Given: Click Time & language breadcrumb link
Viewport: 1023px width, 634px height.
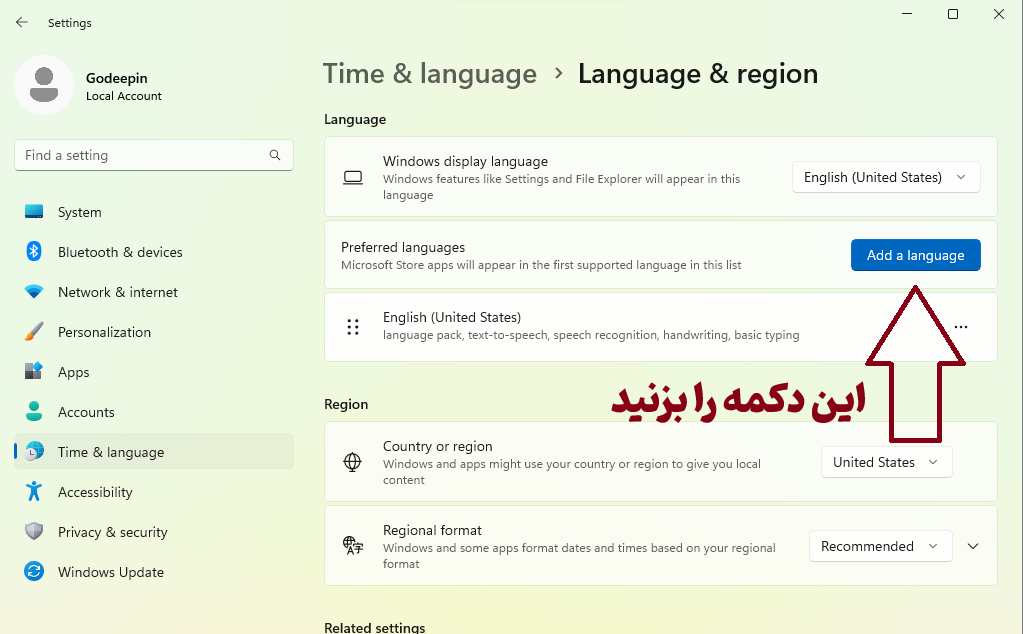Looking at the screenshot, I should [x=429, y=74].
